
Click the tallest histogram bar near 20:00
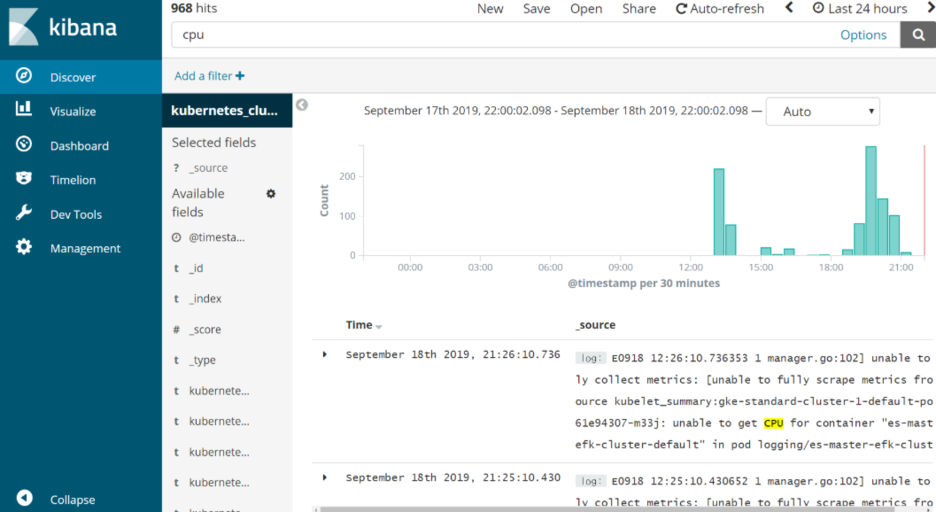(871, 201)
